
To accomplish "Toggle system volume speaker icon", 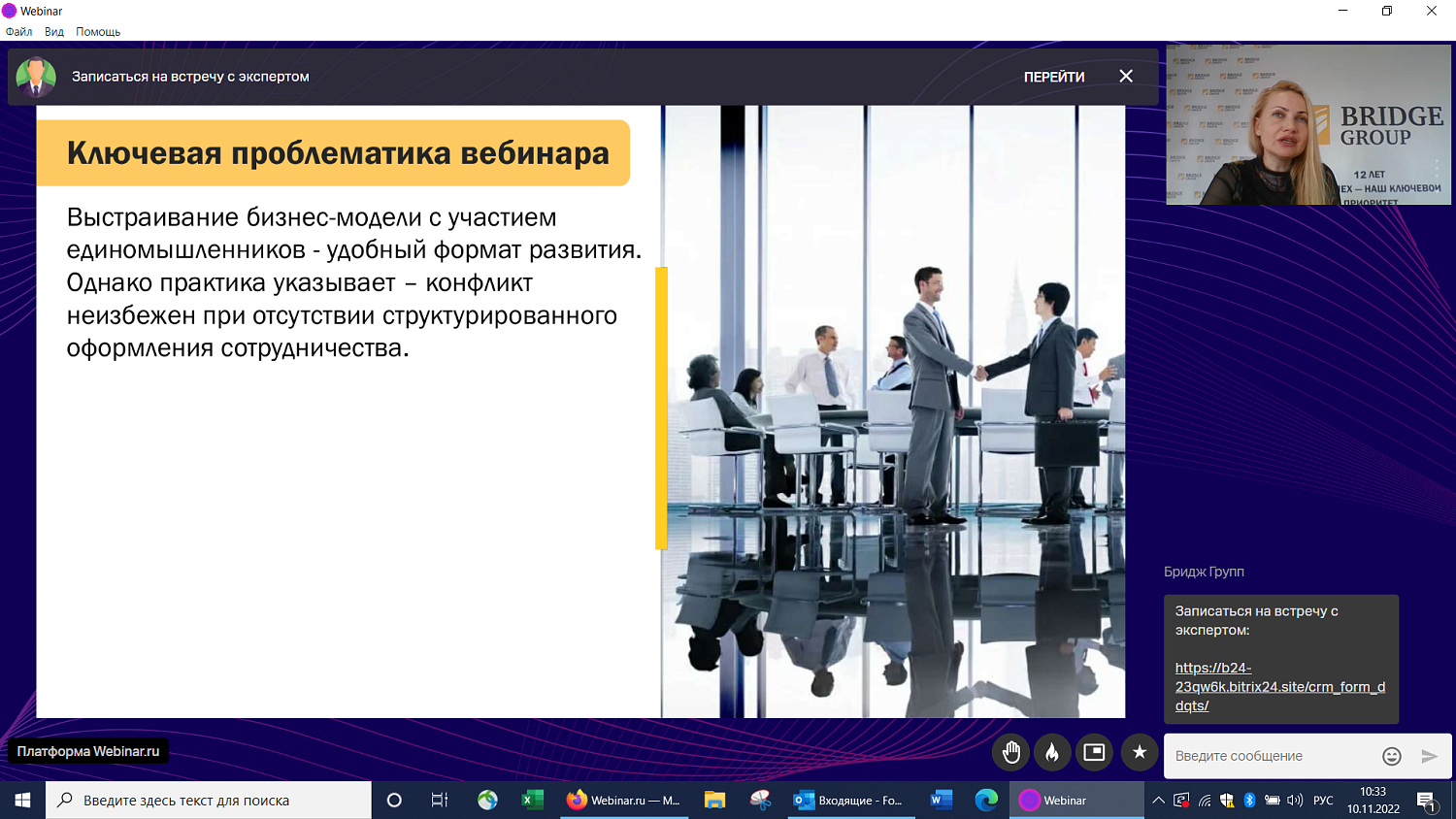I will point(1295,801).
